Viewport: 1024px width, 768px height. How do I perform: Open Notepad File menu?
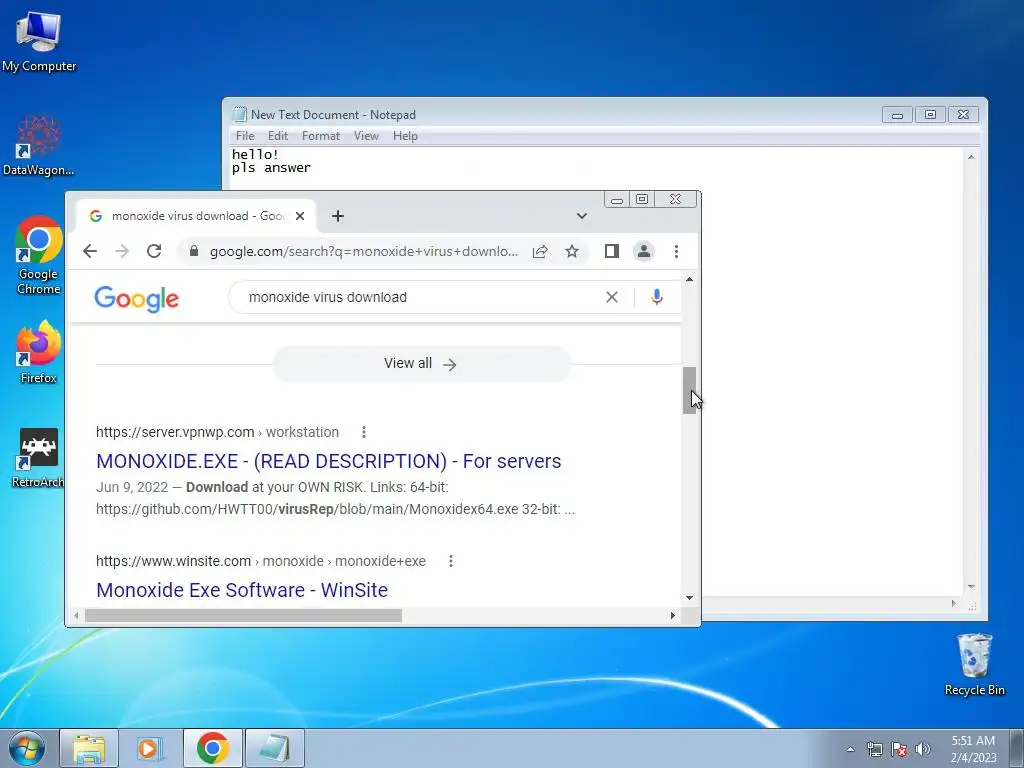coord(245,136)
